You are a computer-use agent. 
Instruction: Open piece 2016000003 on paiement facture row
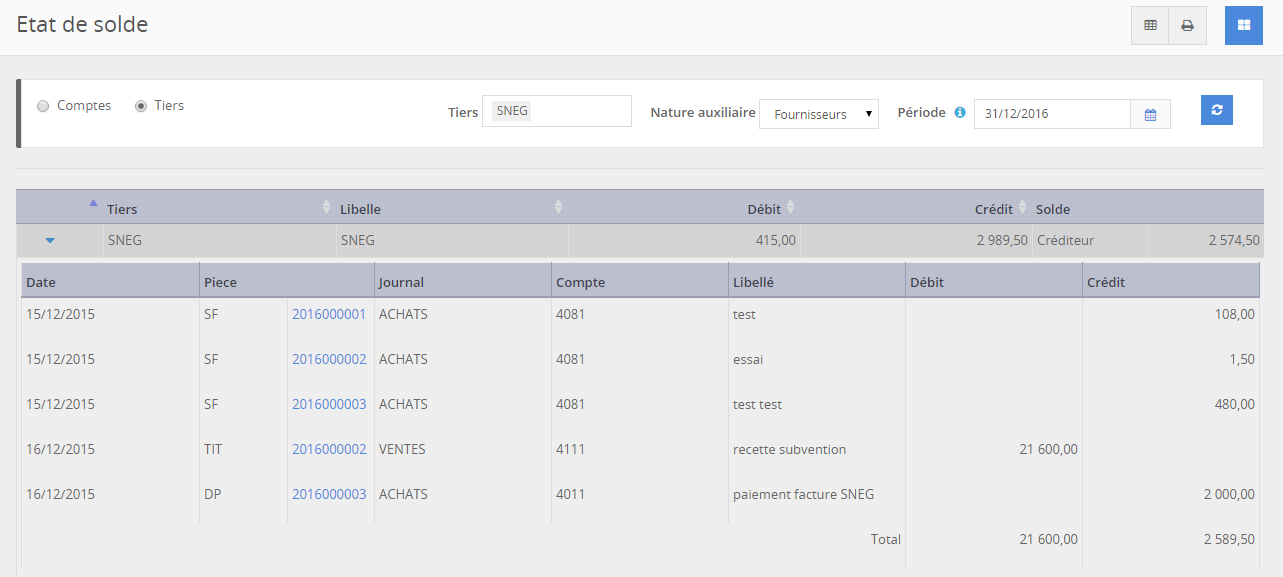pos(329,494)
